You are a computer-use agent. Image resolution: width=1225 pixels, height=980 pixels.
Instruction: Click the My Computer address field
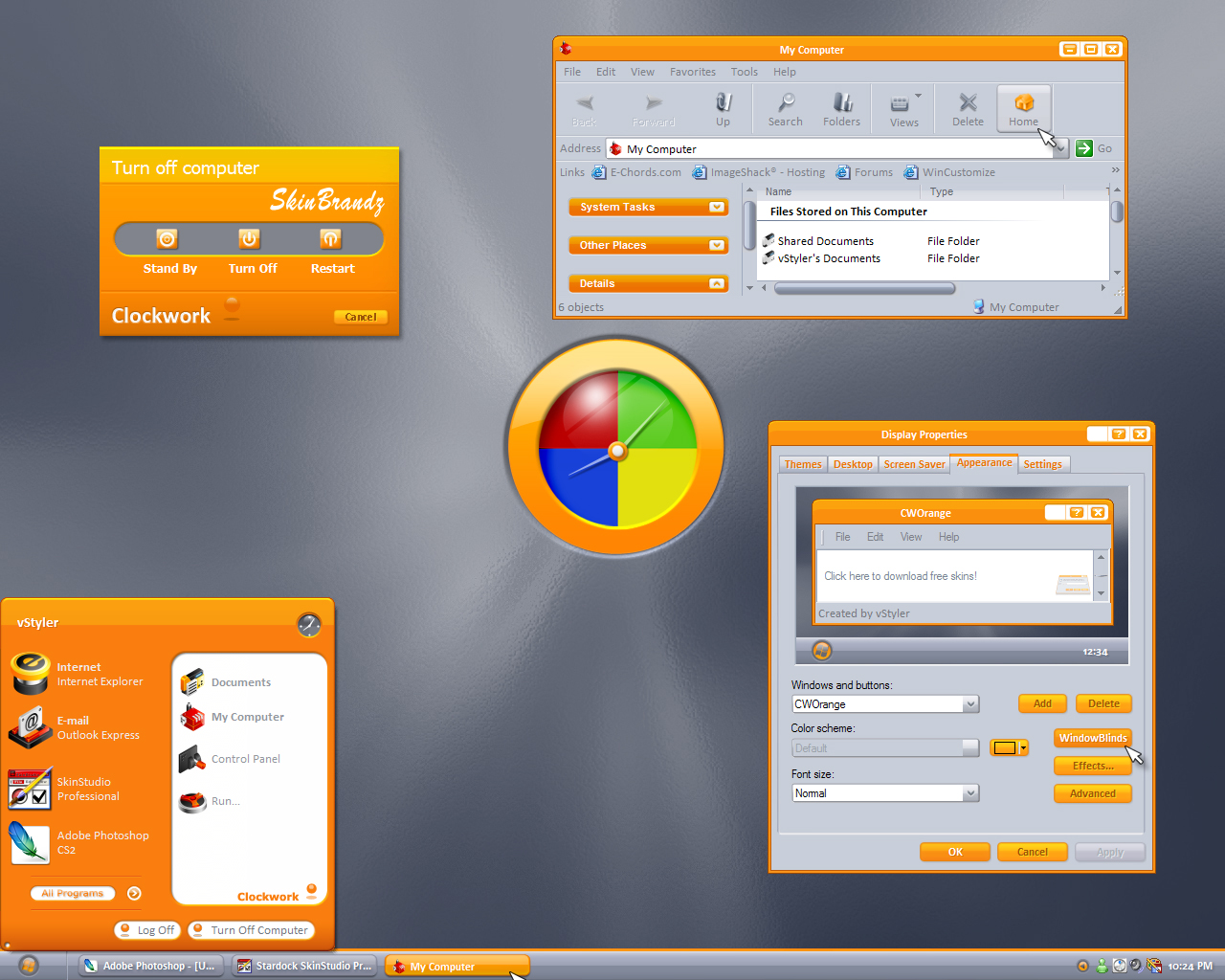tap(830, 148)
